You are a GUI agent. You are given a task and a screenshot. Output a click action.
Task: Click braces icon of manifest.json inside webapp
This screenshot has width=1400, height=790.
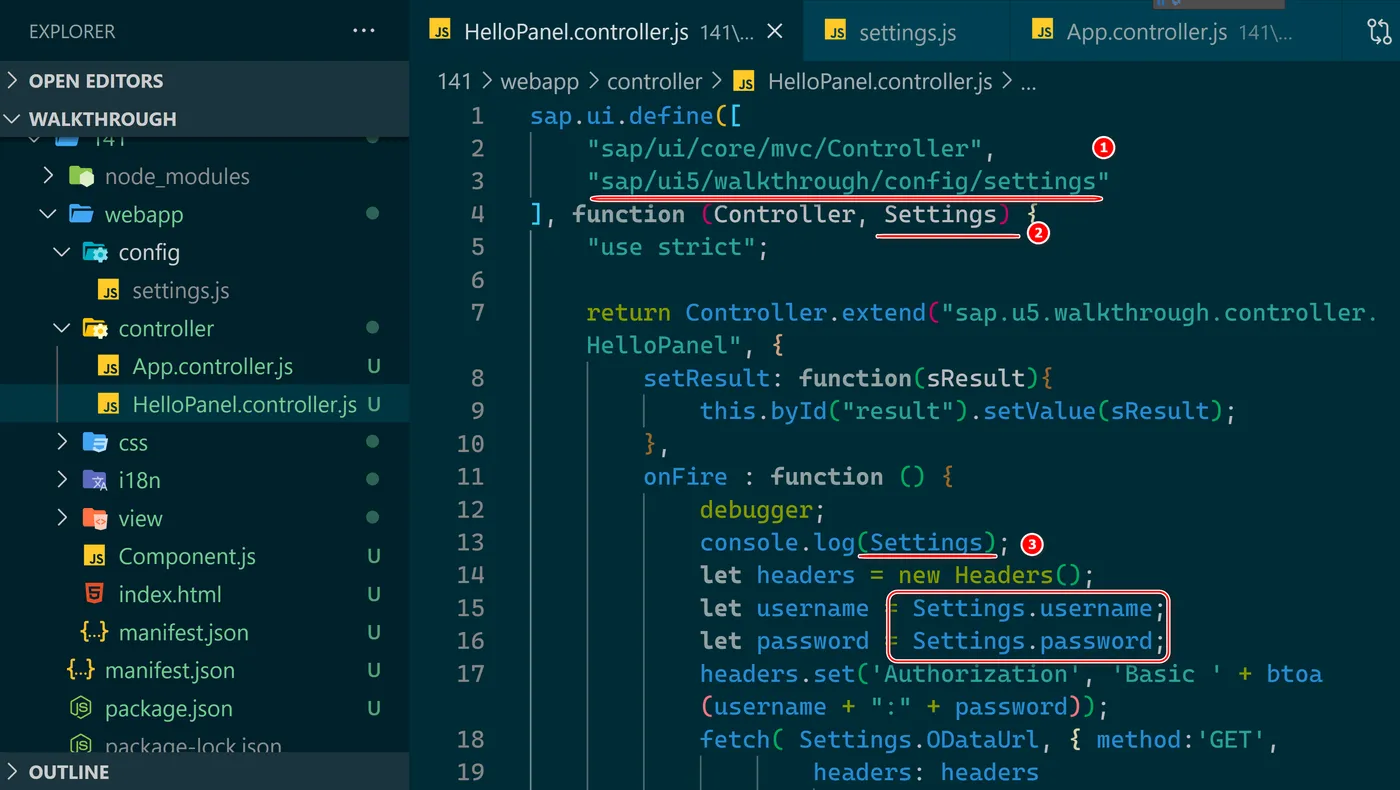pyautogui.click(x=95, y=633)
